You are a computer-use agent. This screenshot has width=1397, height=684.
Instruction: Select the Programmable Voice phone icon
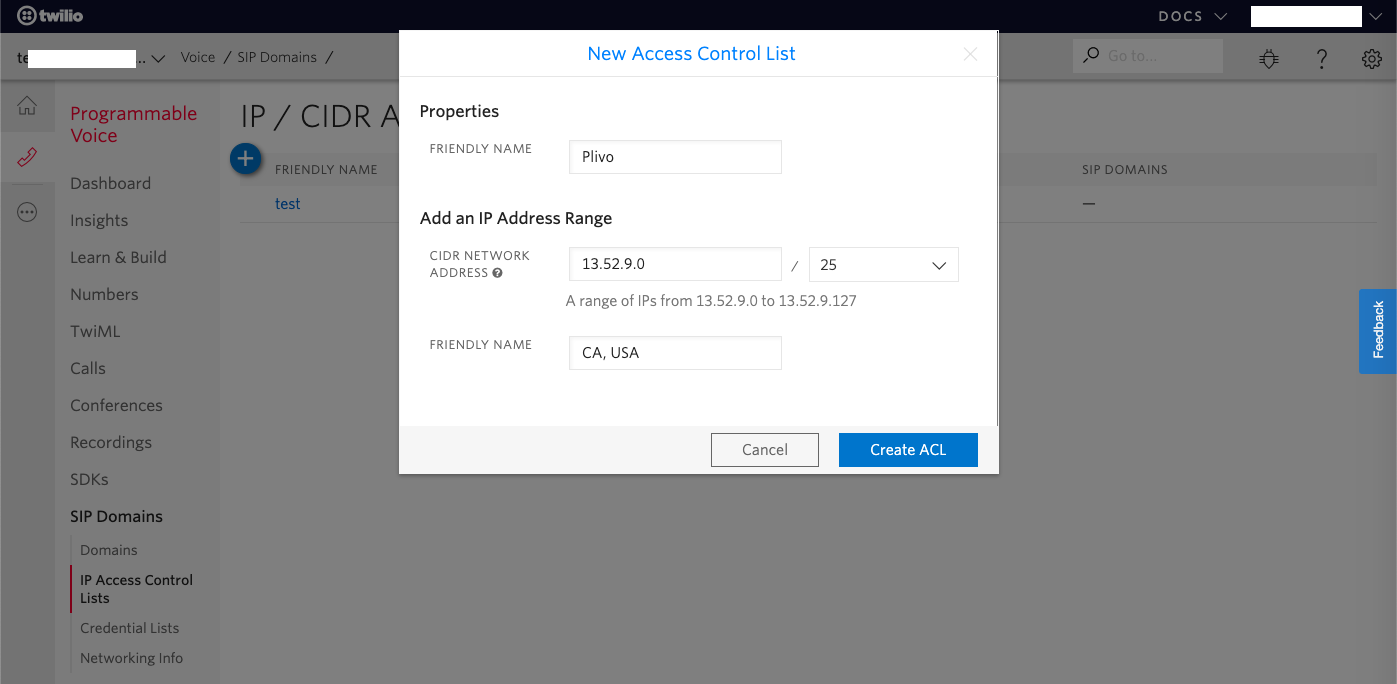(x=27, y=158)
